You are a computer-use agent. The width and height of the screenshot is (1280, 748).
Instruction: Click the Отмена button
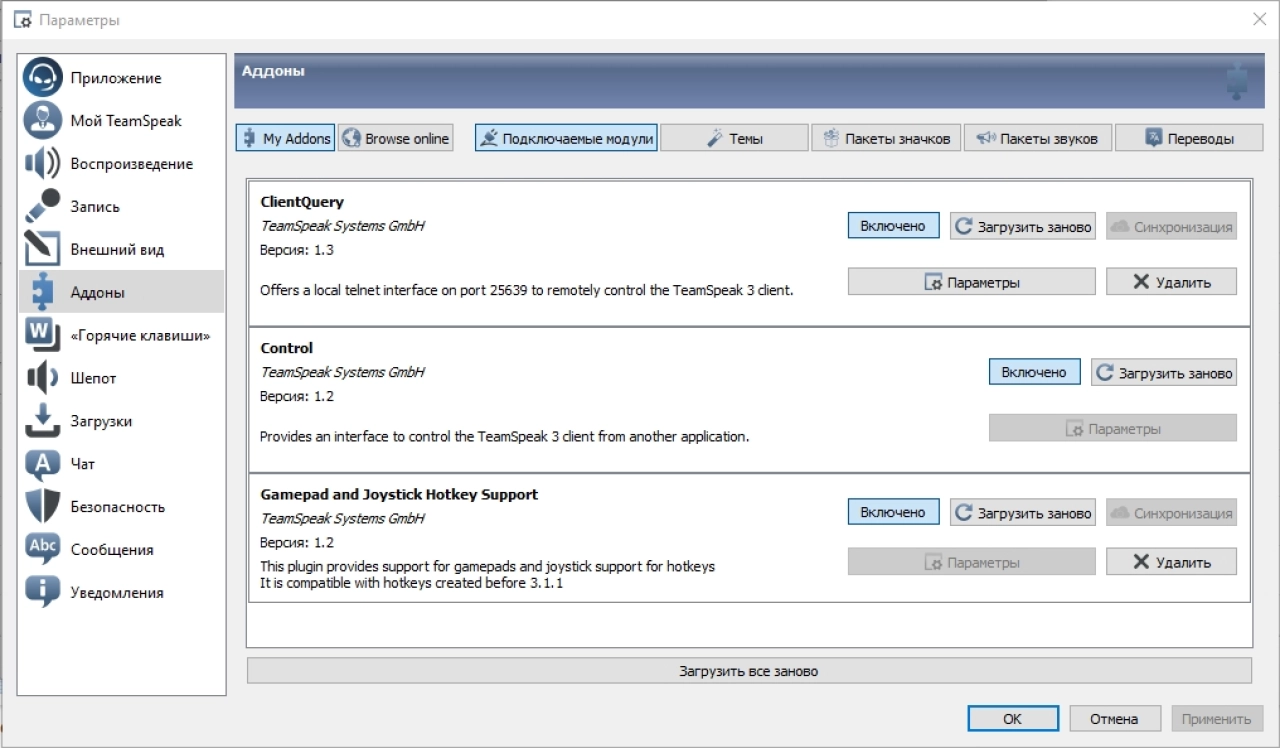1114,718
